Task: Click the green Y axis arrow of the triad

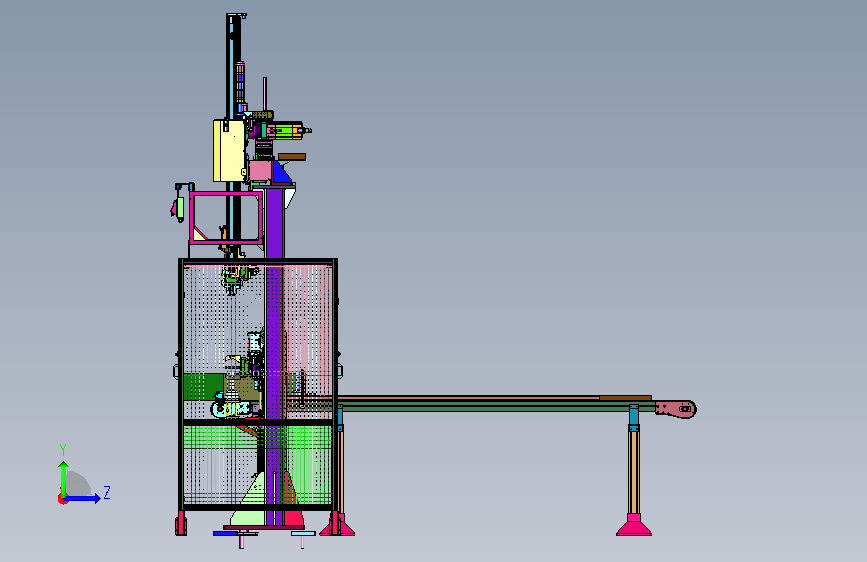Action: pos(64,478)
